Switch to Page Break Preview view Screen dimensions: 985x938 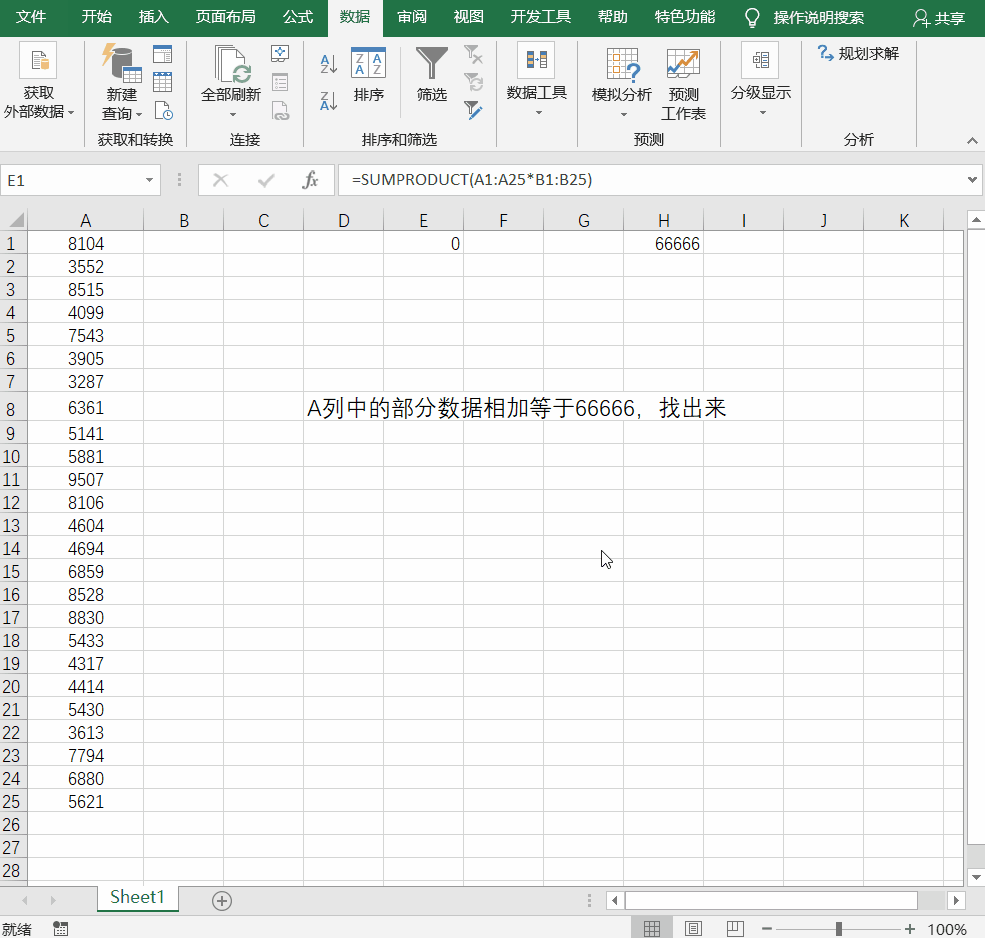point(735,929)
